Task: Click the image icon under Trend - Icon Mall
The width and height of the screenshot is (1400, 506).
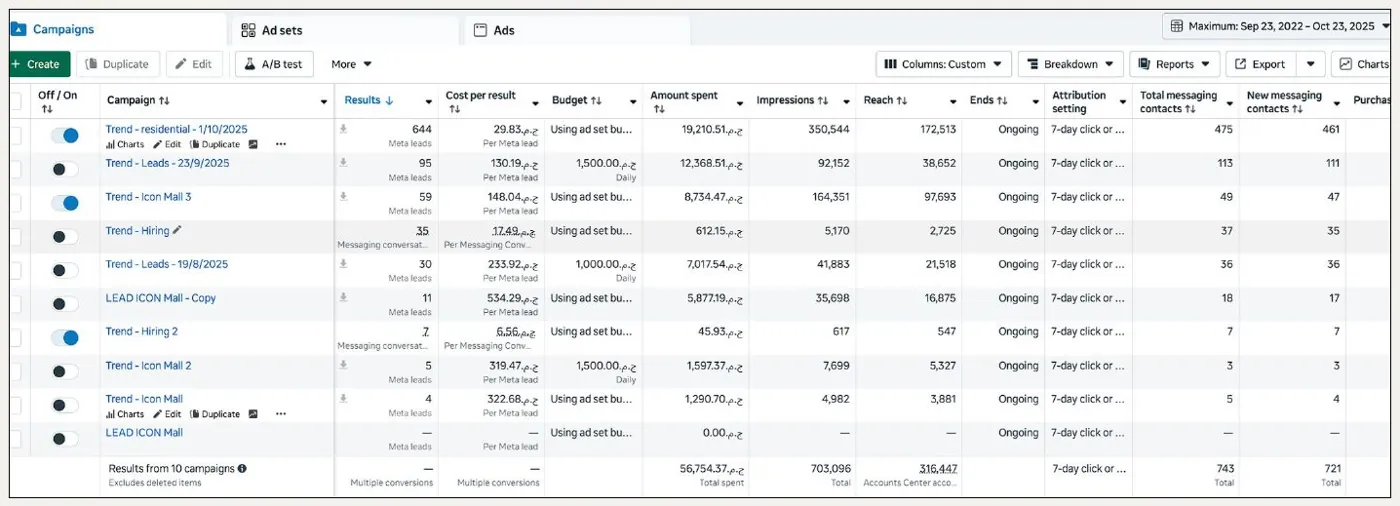Action: (x=253, y=414)
